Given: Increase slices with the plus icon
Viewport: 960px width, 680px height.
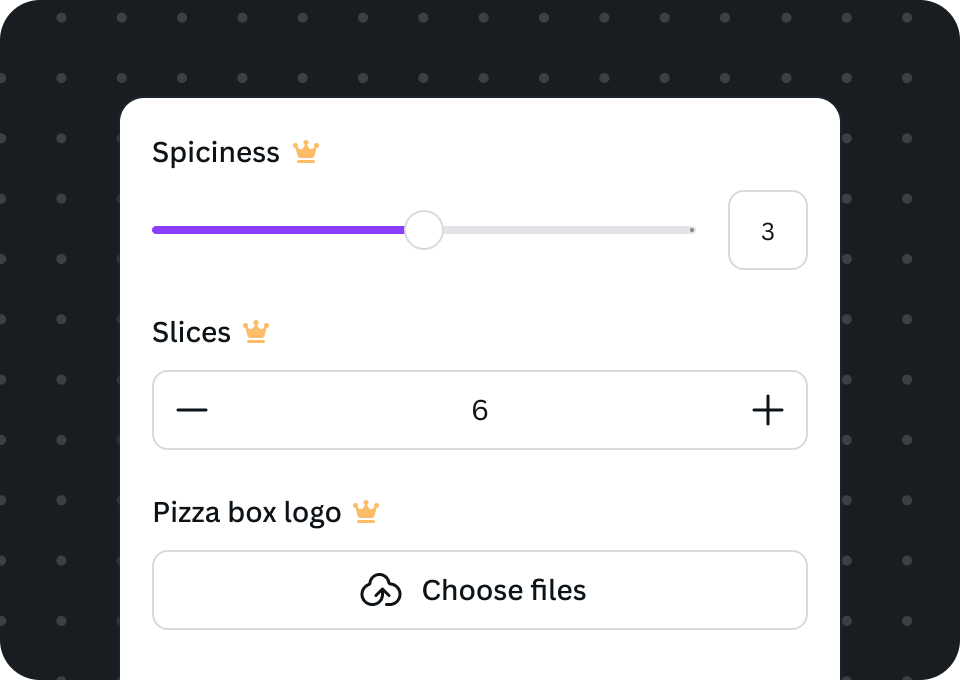Looking at the screenshot, I should pos(768,410).
